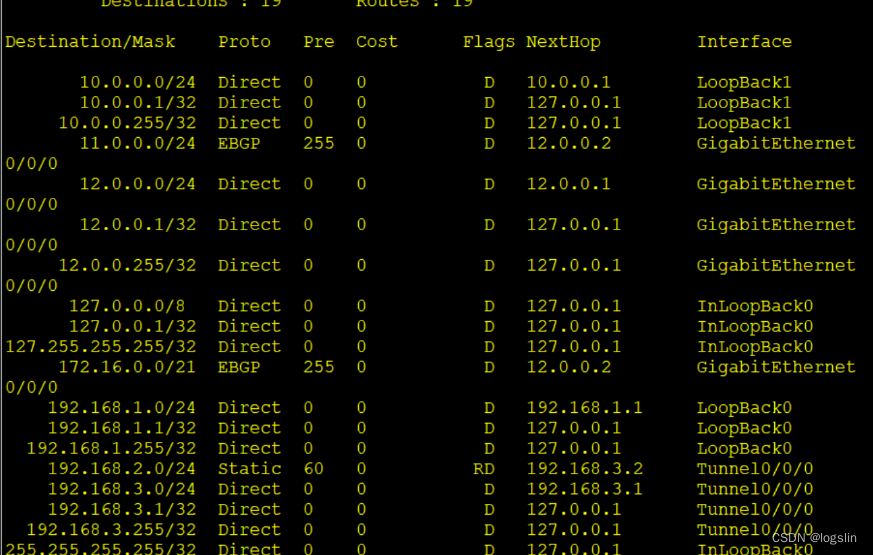Click preference 60 in Static row
Viewport: 873px width, 555px height.
click(x=313, y=469)
